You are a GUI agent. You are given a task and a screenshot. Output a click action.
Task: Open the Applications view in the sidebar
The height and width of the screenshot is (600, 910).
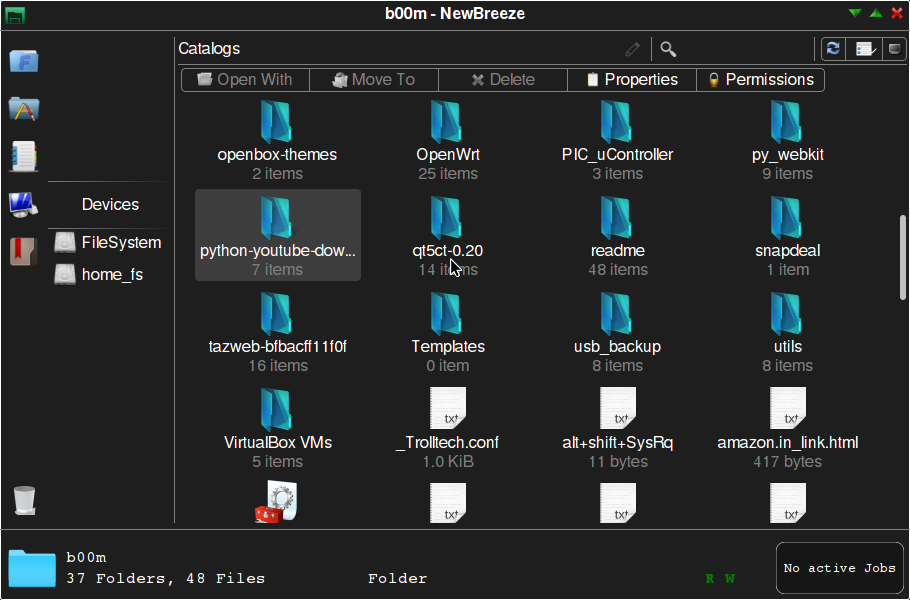(x=24, y=109)
